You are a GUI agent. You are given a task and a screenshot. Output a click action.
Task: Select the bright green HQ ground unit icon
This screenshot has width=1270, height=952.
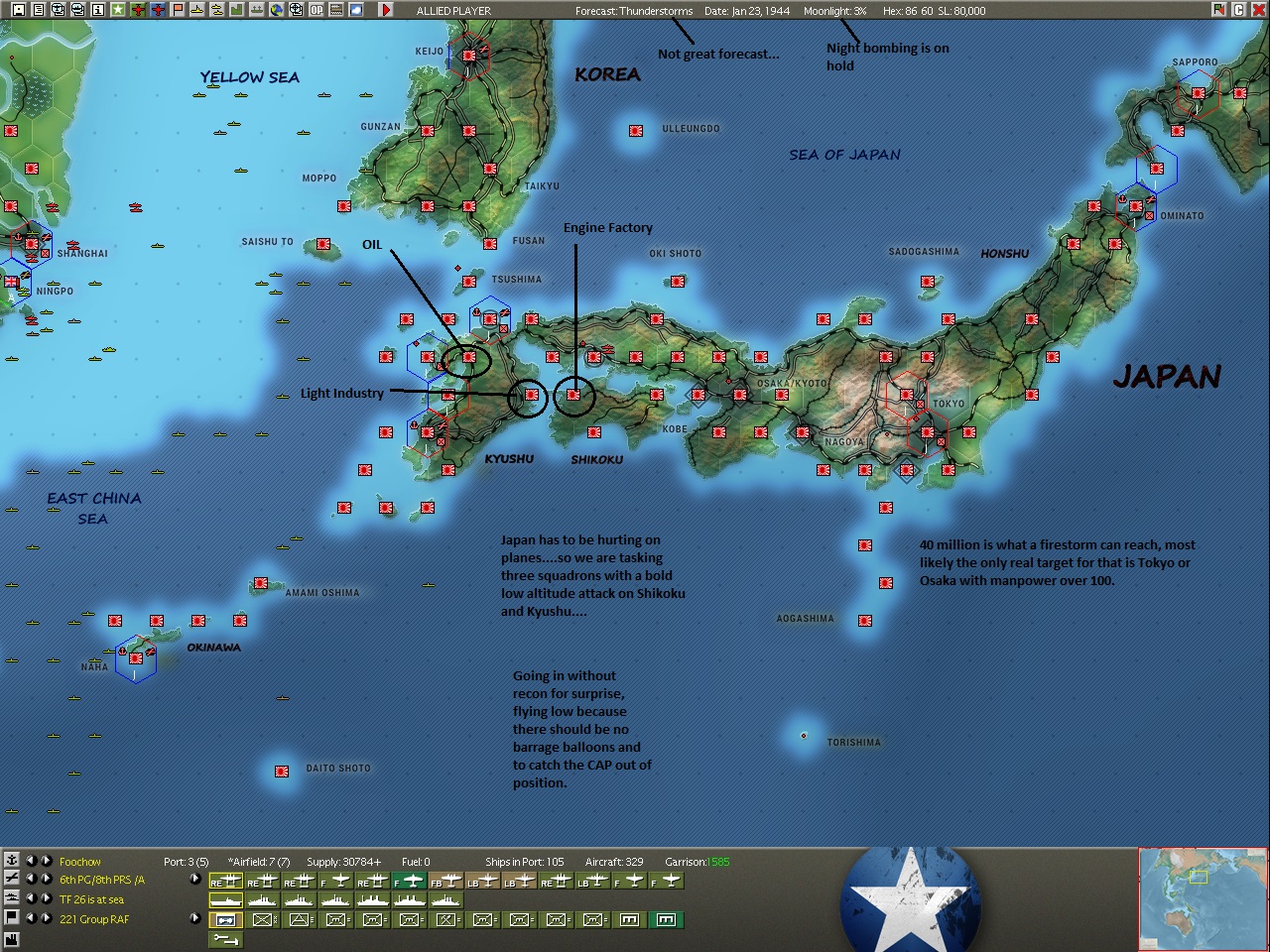[x=666, y=920]
